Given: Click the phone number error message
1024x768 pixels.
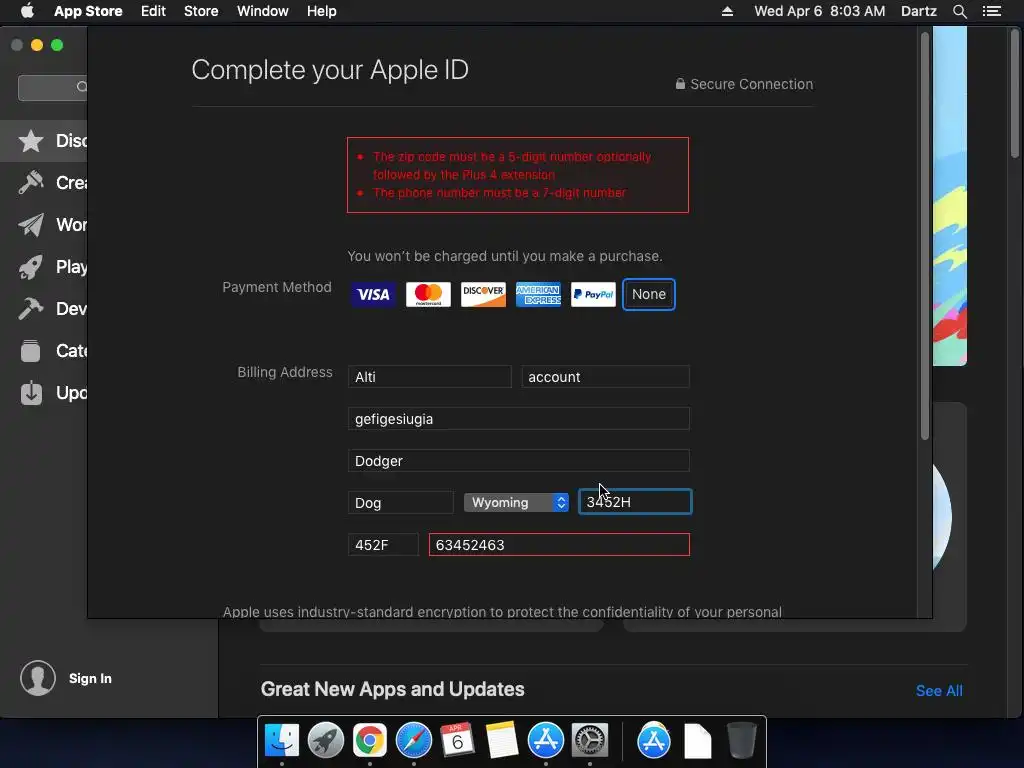Looking at the screenshot, I should [x=500, y=193].
